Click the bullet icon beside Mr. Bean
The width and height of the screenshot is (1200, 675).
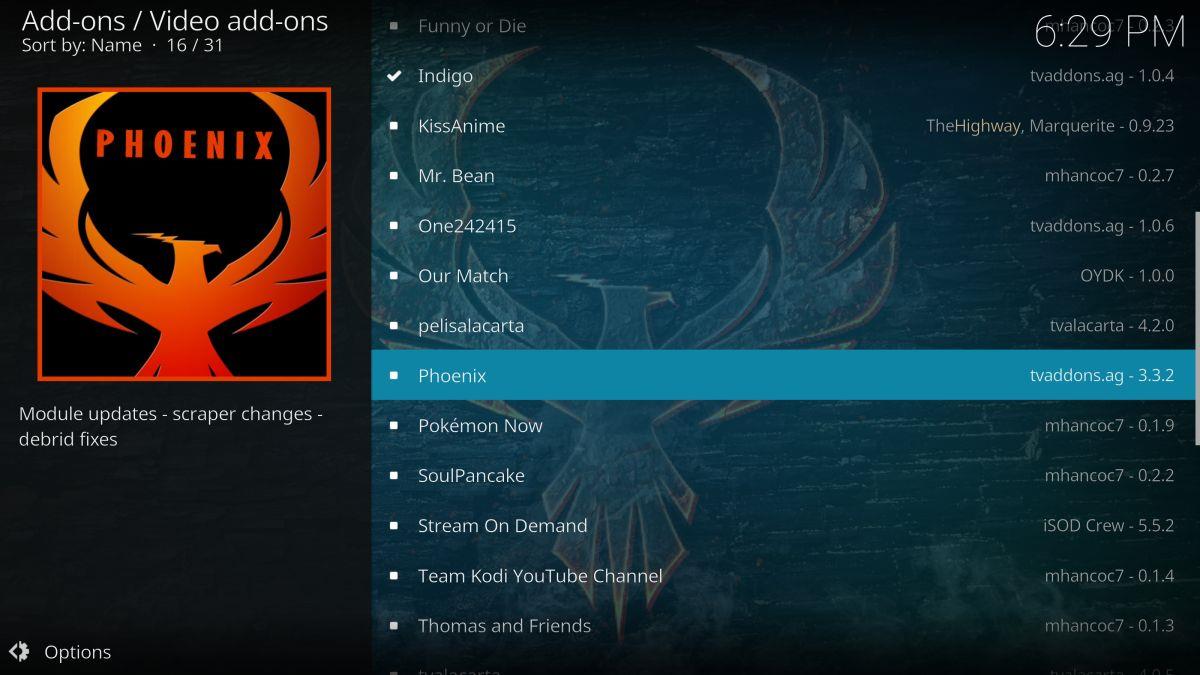(x=394, y=176)
